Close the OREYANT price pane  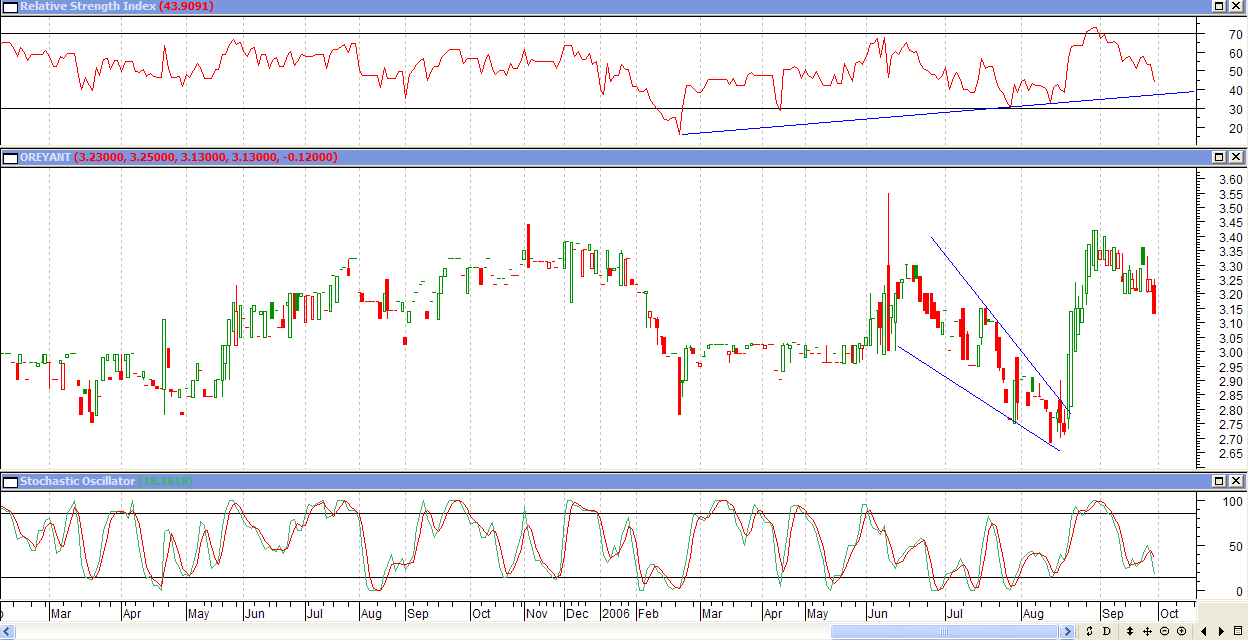pos(1236,157)
